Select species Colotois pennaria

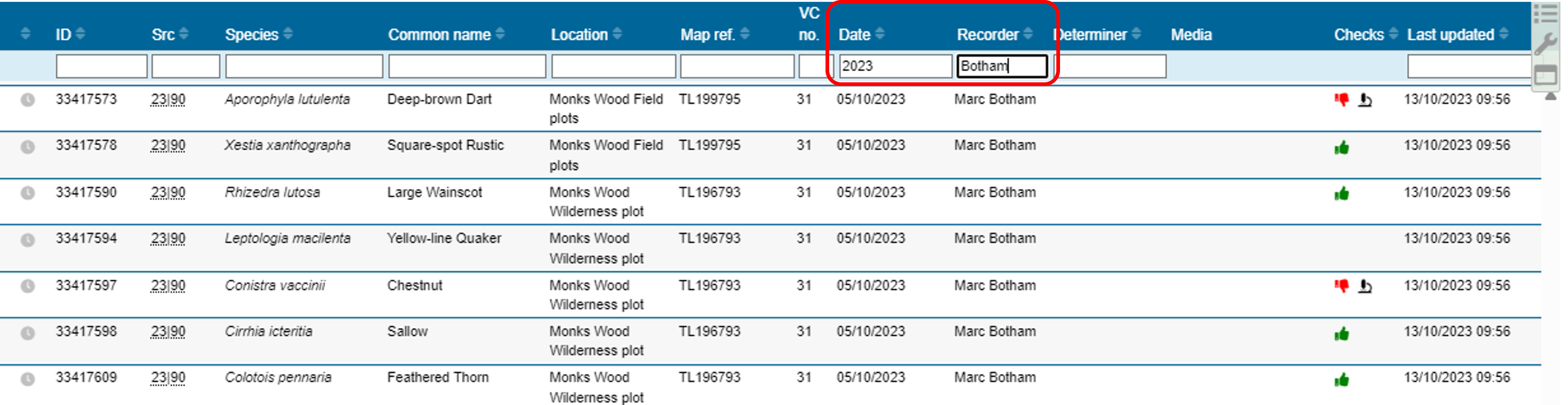click(x=278, y=378)
